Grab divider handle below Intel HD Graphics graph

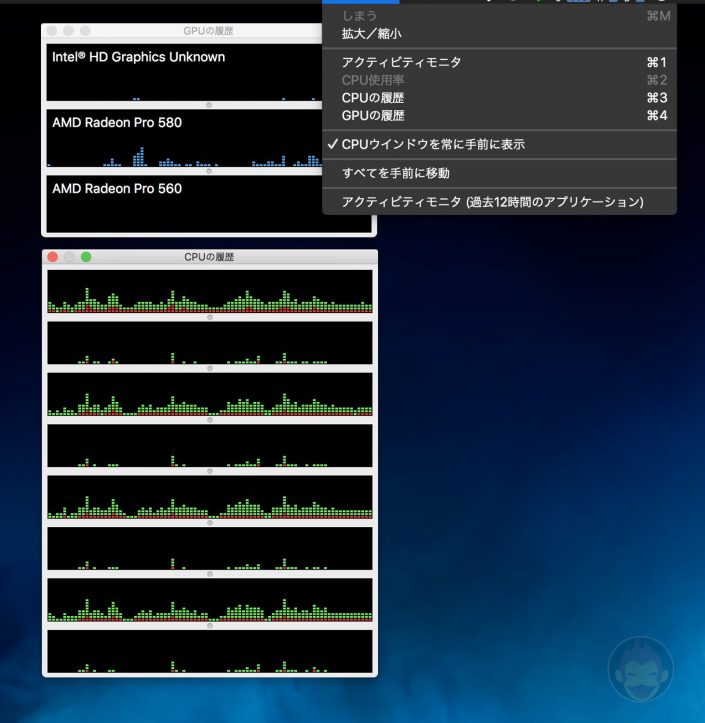click(x=209, y=105)
